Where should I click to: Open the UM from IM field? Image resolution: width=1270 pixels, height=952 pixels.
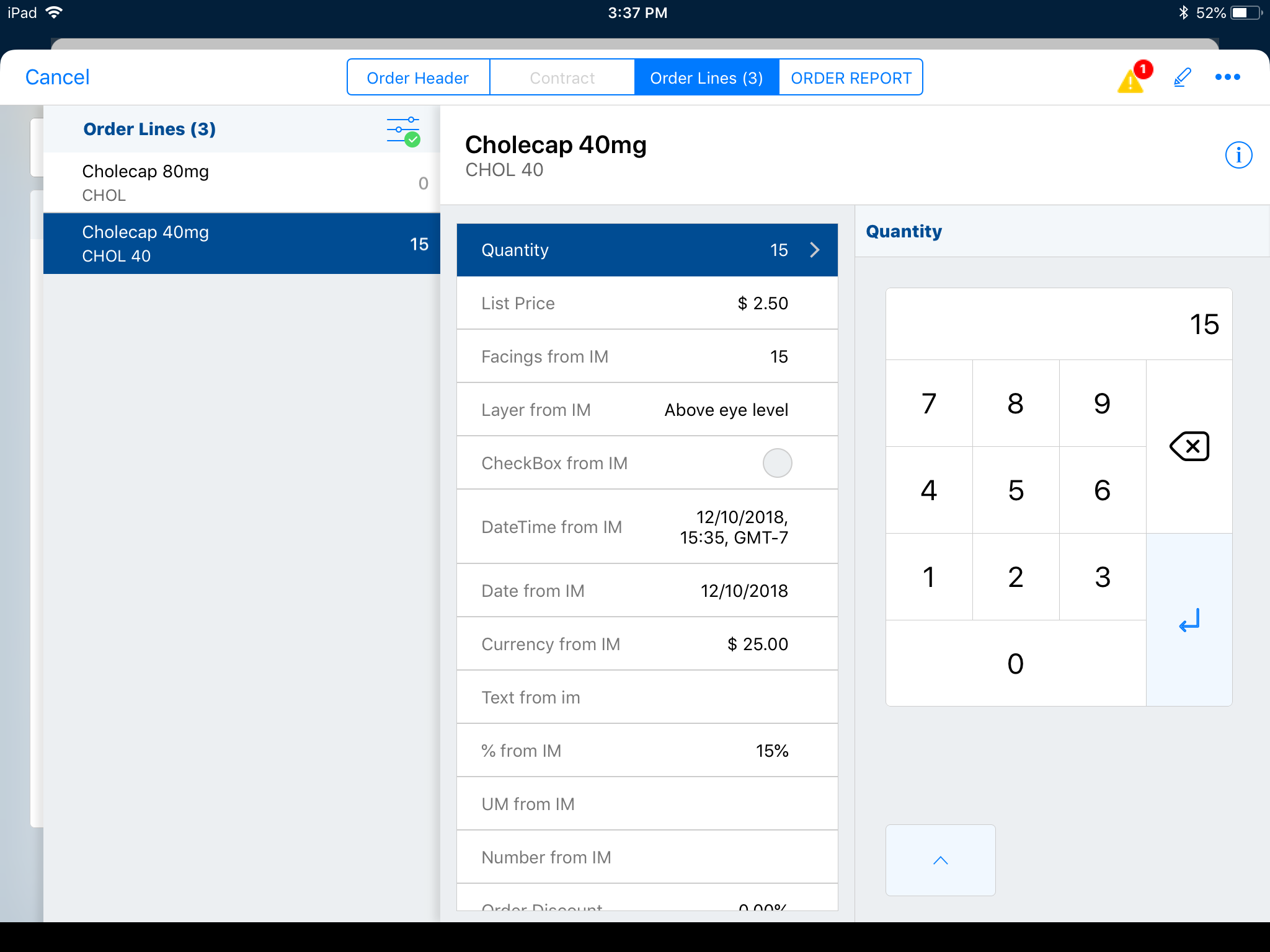tap(647, 804)
